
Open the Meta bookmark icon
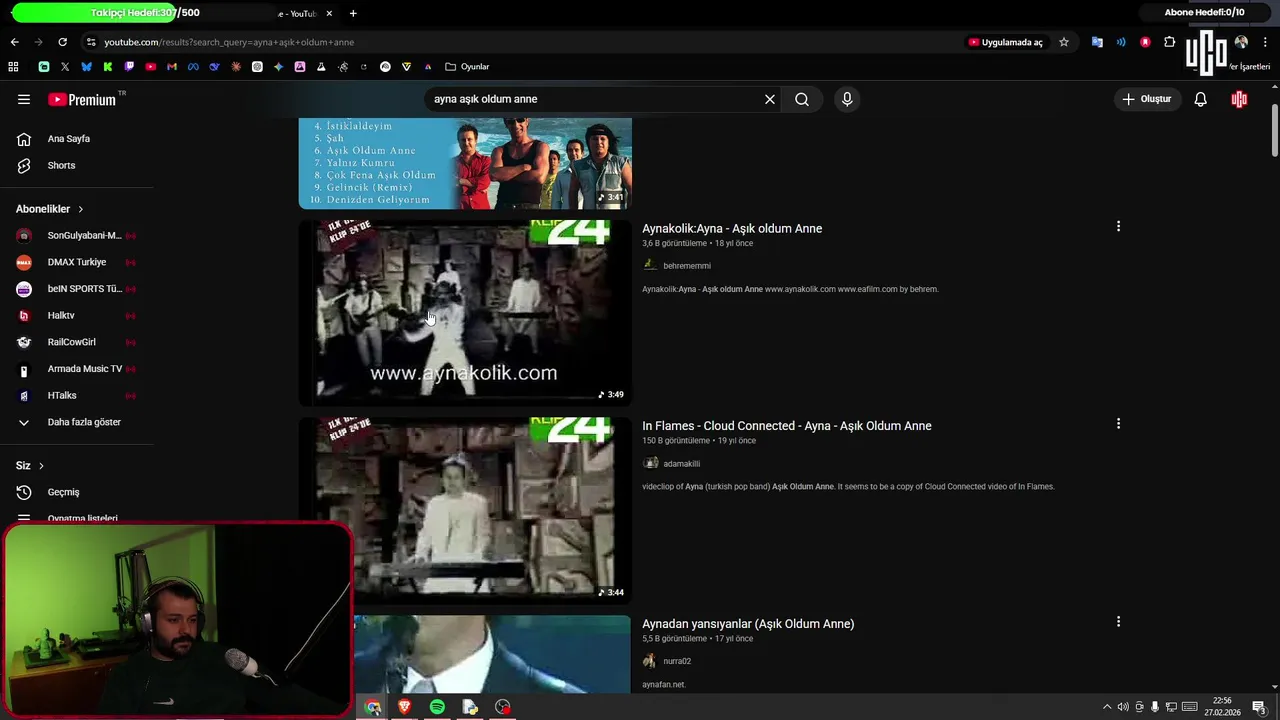[x=193, y=66]
